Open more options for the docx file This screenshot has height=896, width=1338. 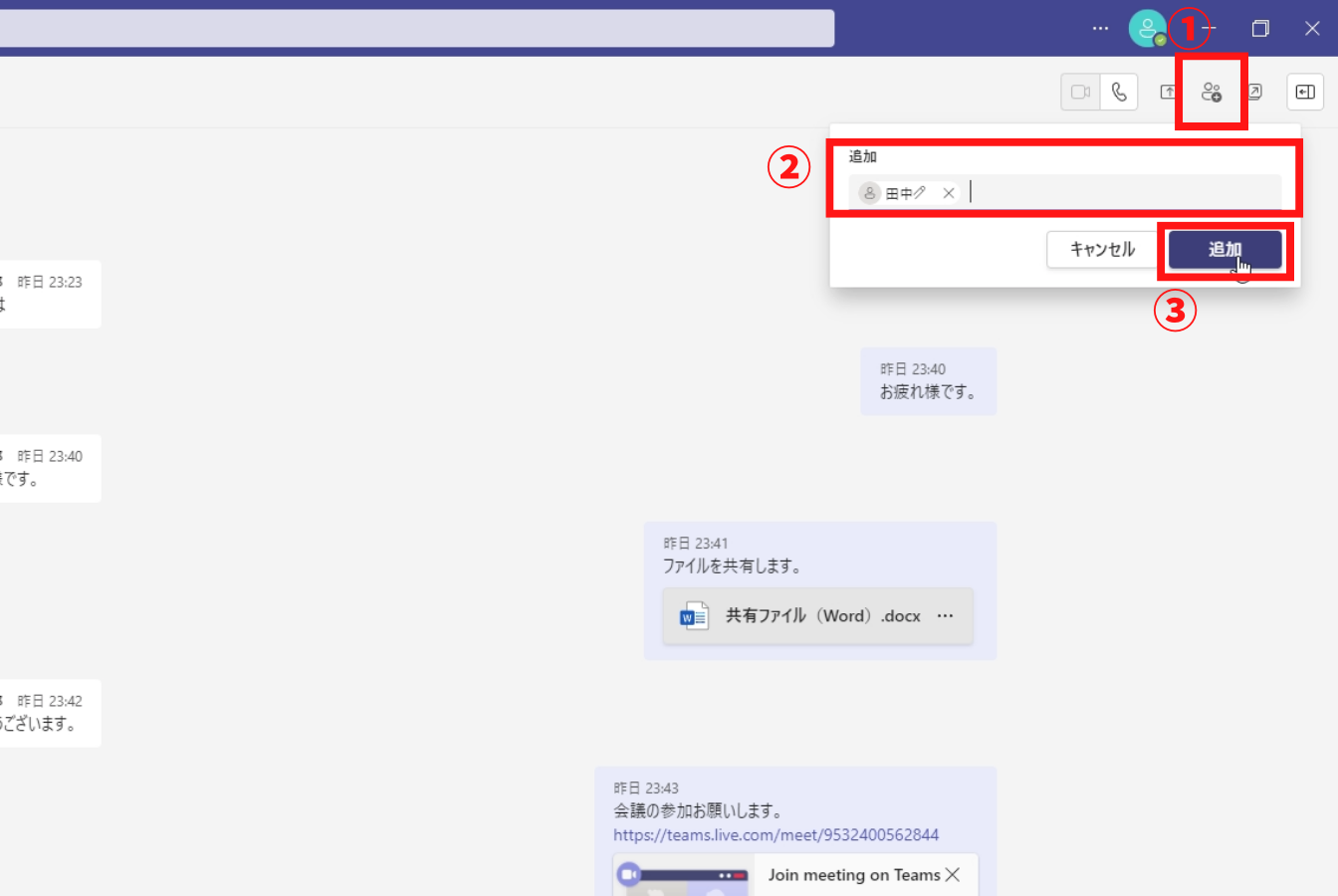click(x=946, y=616)
